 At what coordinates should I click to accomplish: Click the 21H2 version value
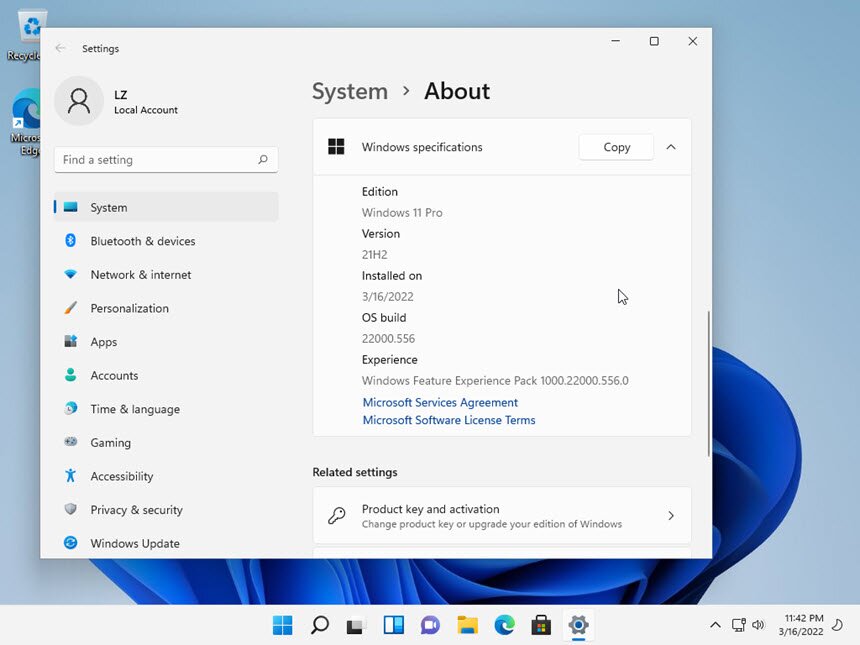[x=375, y=254]
